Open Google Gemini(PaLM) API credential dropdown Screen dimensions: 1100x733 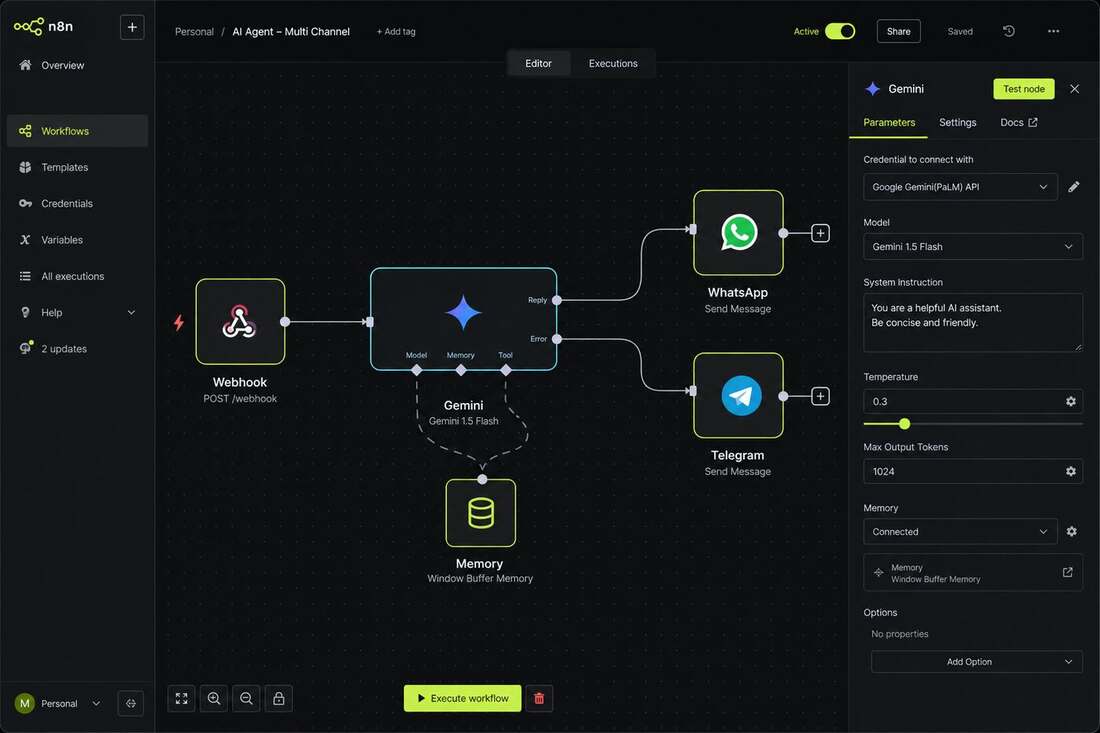coord(960,187)
